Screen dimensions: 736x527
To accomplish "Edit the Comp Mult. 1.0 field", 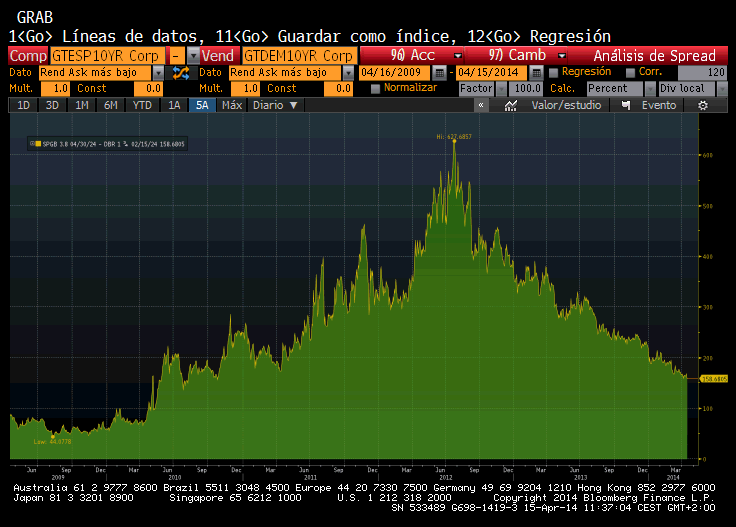I will (55, 89).
